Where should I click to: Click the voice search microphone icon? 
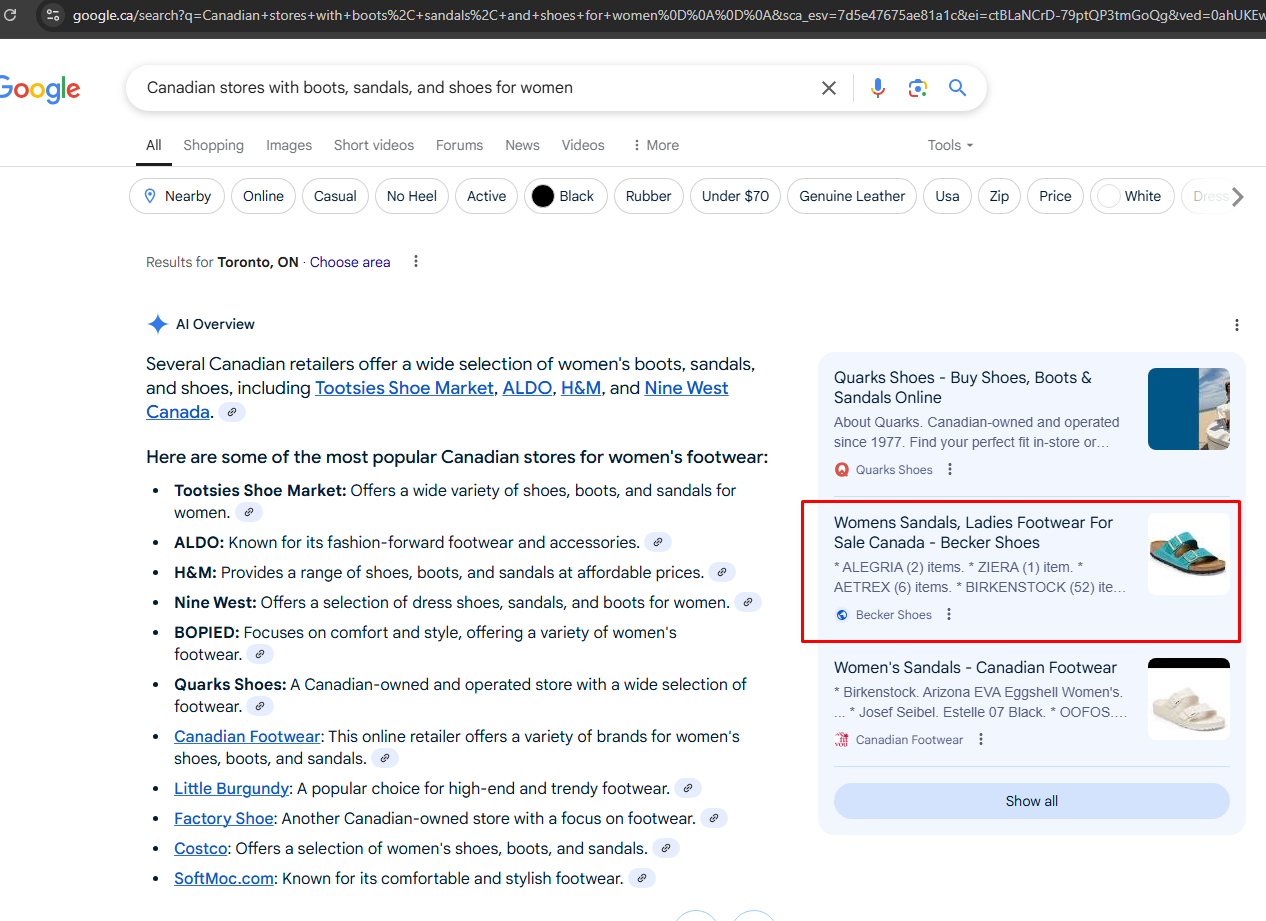coord(877,88)
